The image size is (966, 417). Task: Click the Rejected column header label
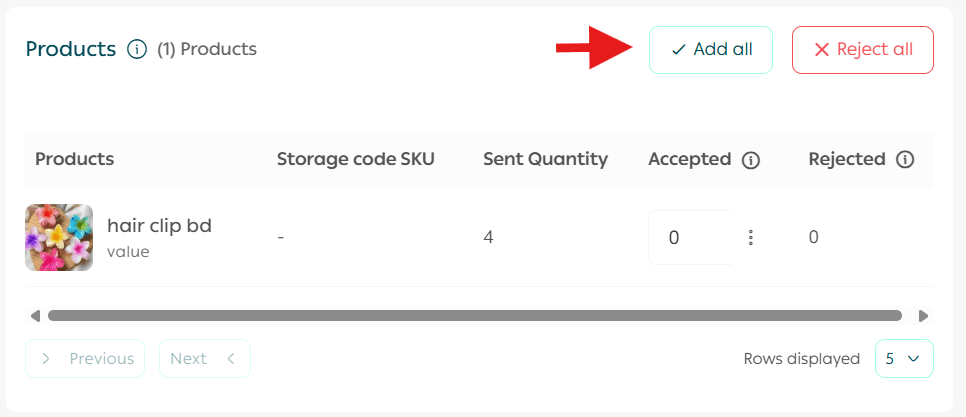847,159
